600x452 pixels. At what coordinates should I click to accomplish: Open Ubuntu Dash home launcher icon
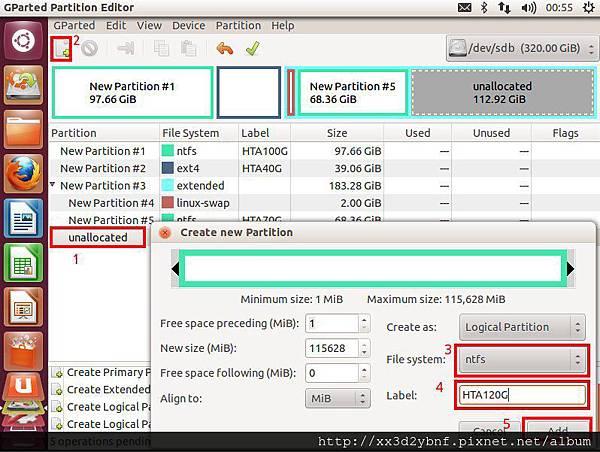tap(23, 41)
